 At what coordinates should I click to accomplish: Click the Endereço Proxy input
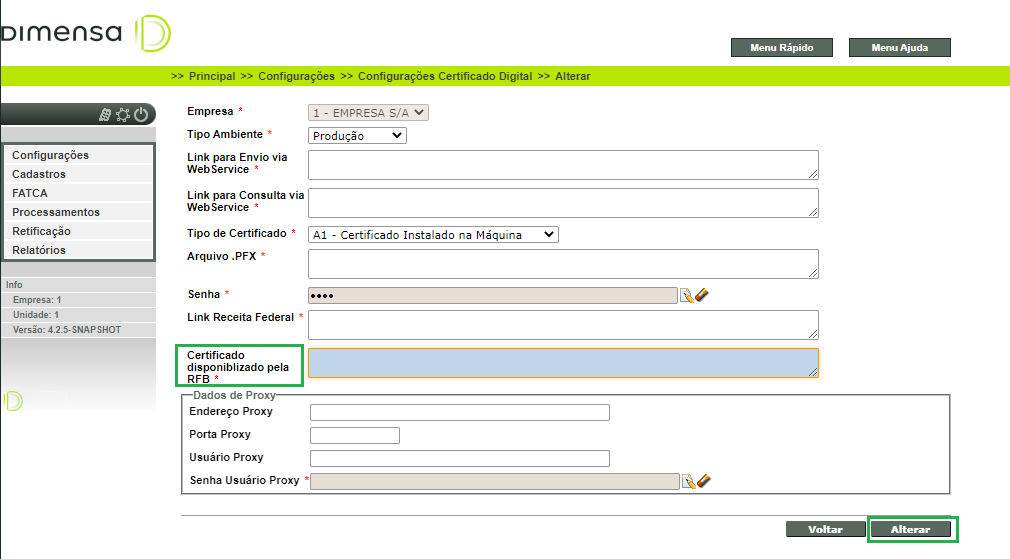460,412
